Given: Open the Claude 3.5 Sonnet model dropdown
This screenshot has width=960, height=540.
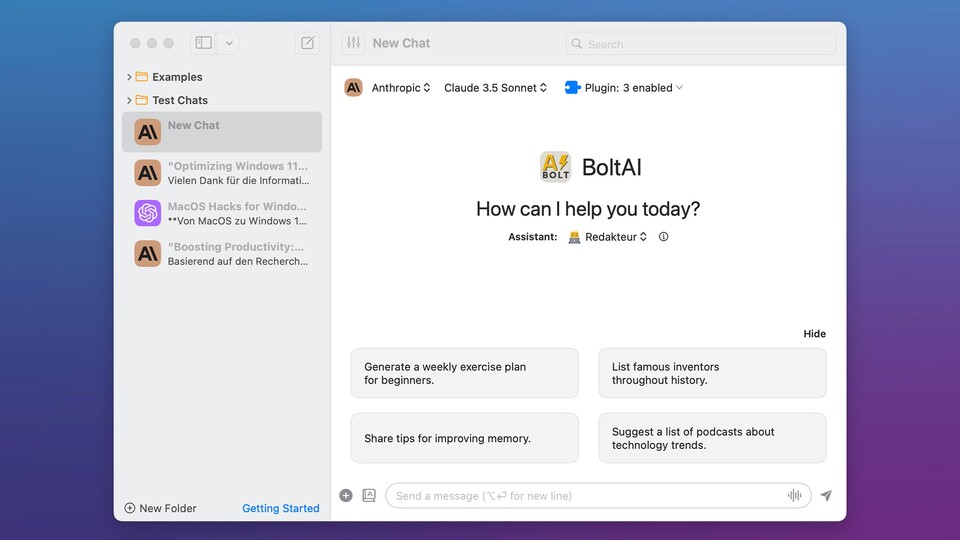Looking at the screenshot, I should [495, 88].
